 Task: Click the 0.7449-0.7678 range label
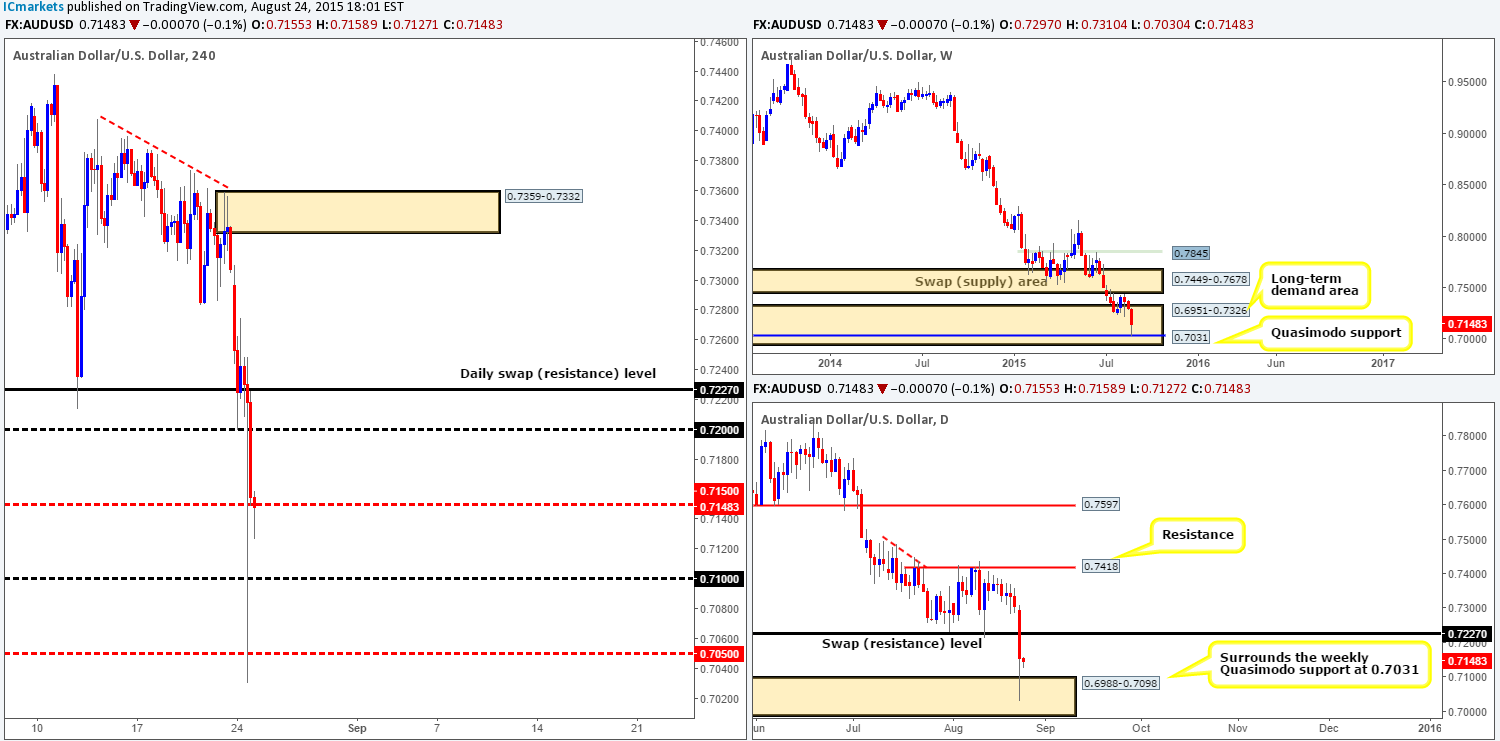pos(1210,279)
